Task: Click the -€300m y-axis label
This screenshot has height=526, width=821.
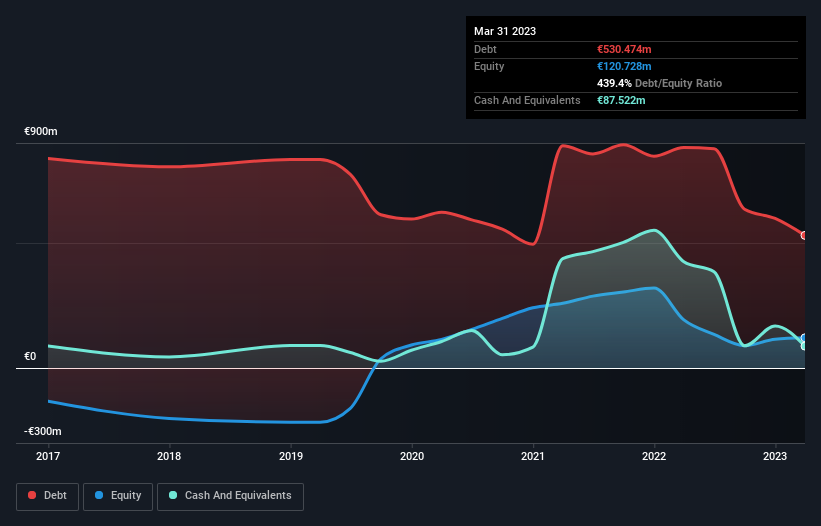Action: pos(42,431)
